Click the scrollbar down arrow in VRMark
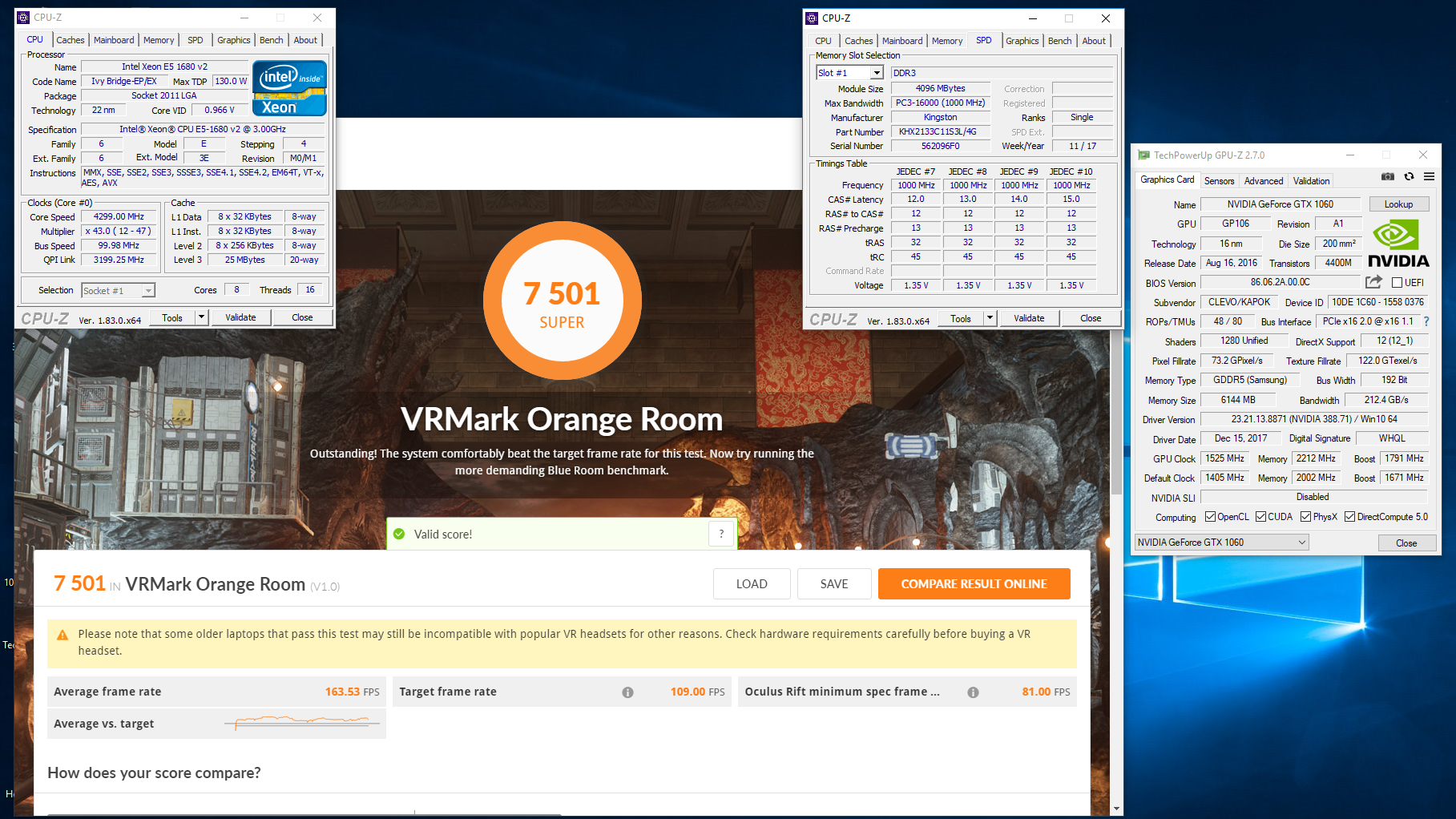 pyautogui.click(x=1117, y=809)
